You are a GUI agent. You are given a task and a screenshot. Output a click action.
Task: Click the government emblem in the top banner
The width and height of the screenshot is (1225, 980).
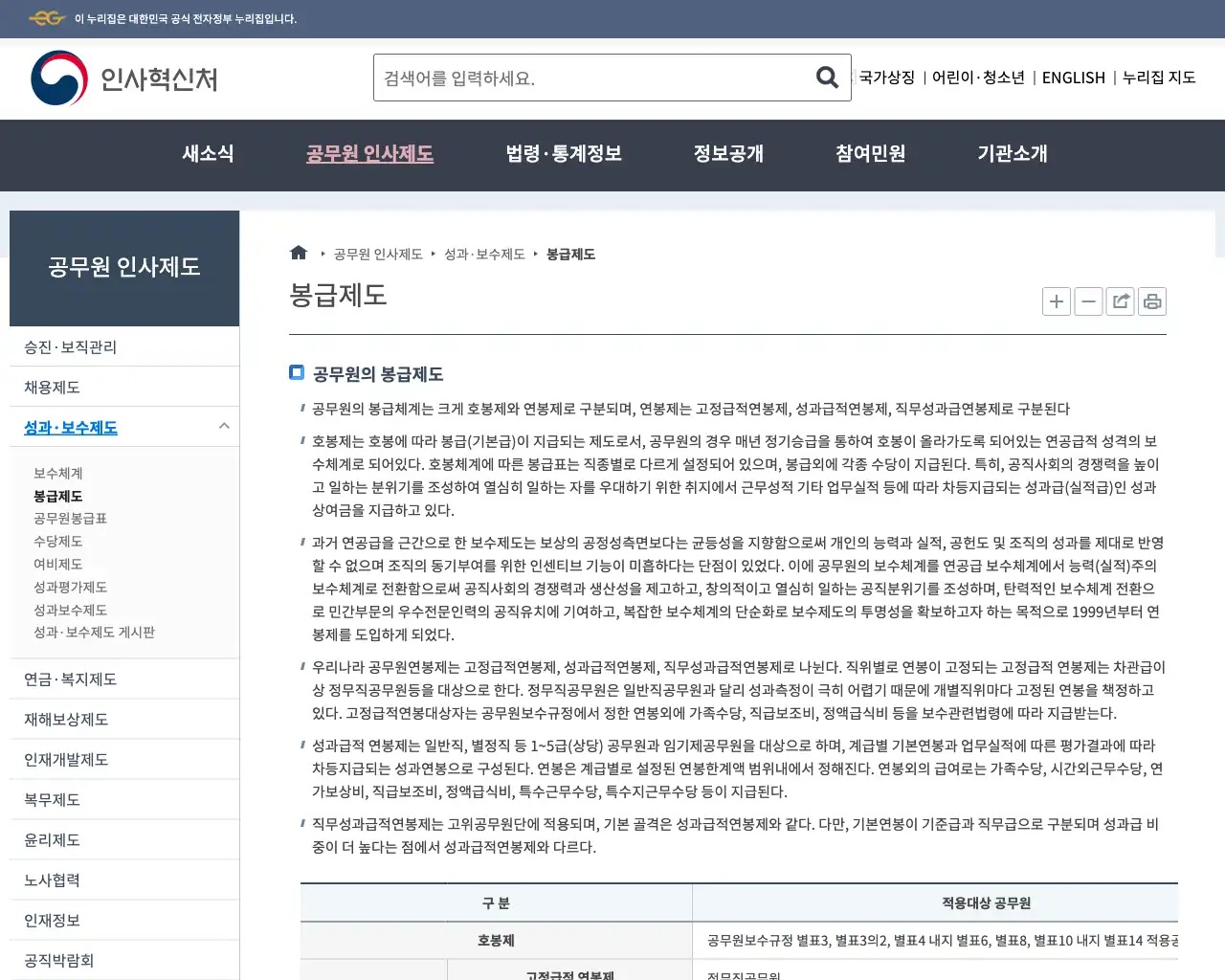click(46, 18)
